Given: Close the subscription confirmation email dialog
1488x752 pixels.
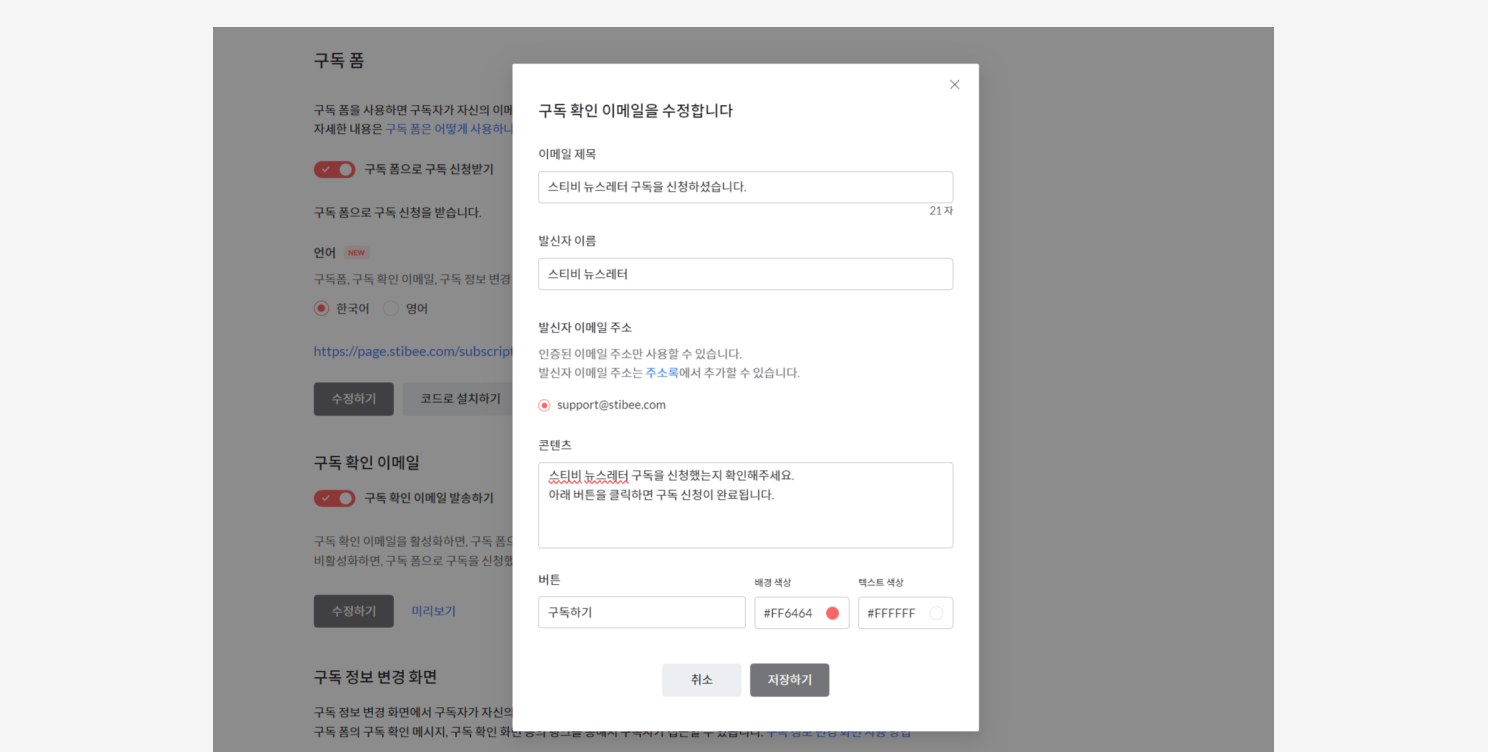Looking at the screenshot, I should coord(954,85).
